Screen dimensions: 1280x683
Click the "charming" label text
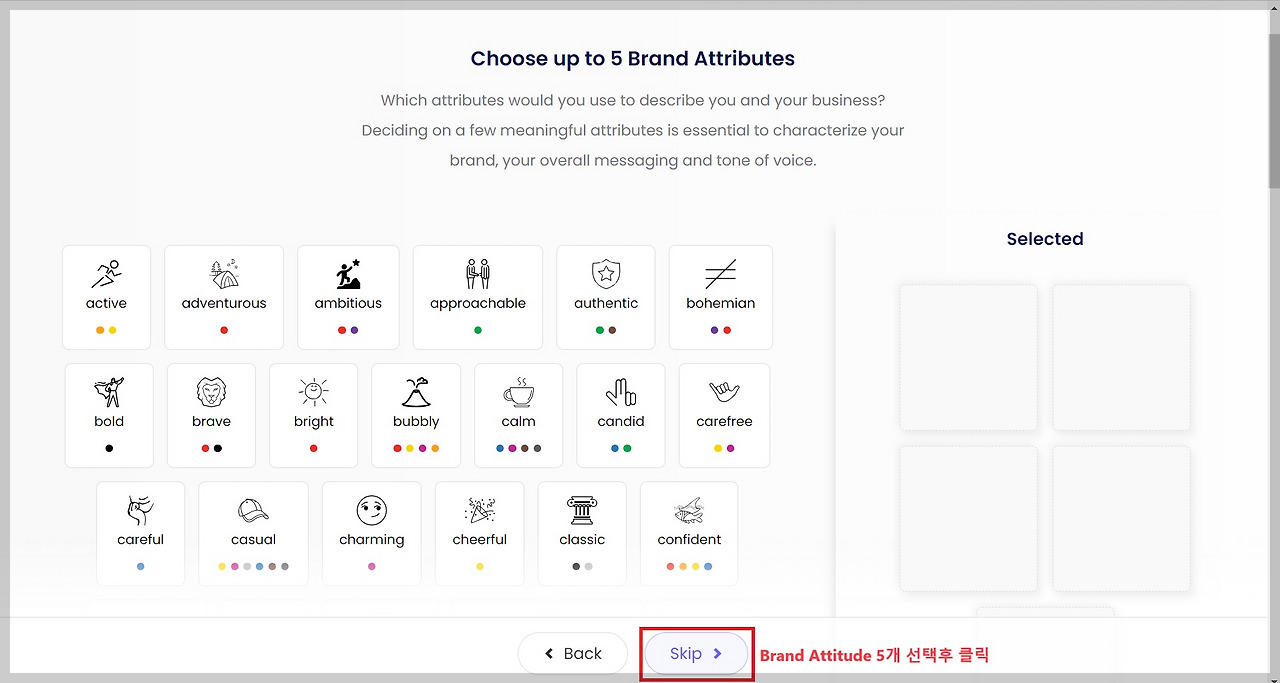(372, 540)
